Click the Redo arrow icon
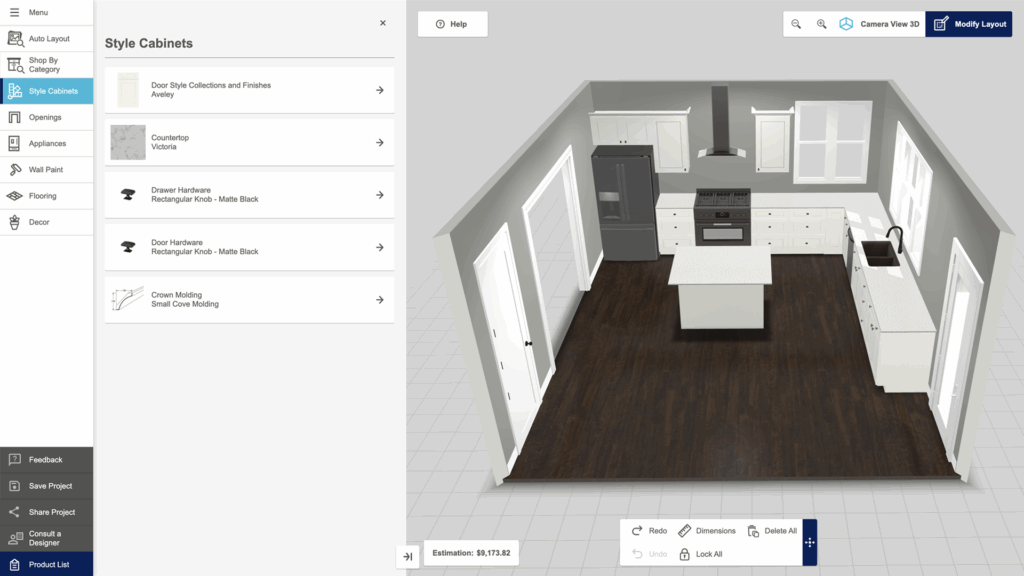 click(x=637, y=531)
